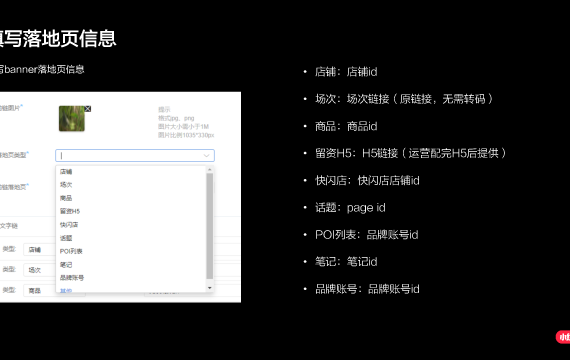Image resolution: width=570 pixels, height=360 pixels.
Task: Pick 话题 in the dropdown list
Action: tap(66, 238)
